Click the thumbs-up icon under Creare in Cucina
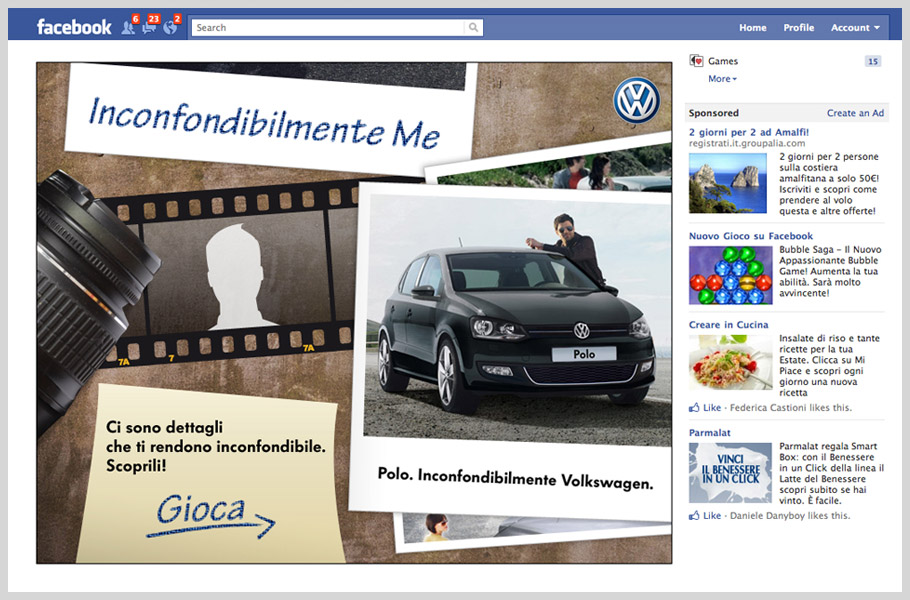The width and height of the screenshot is (910, 600). (694, 408)
